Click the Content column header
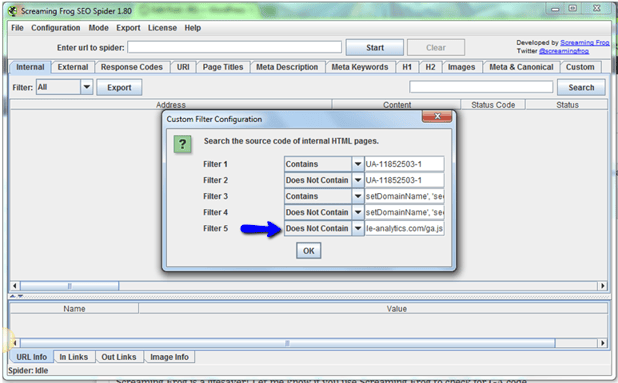618x383 pixels. coord(397,105)
